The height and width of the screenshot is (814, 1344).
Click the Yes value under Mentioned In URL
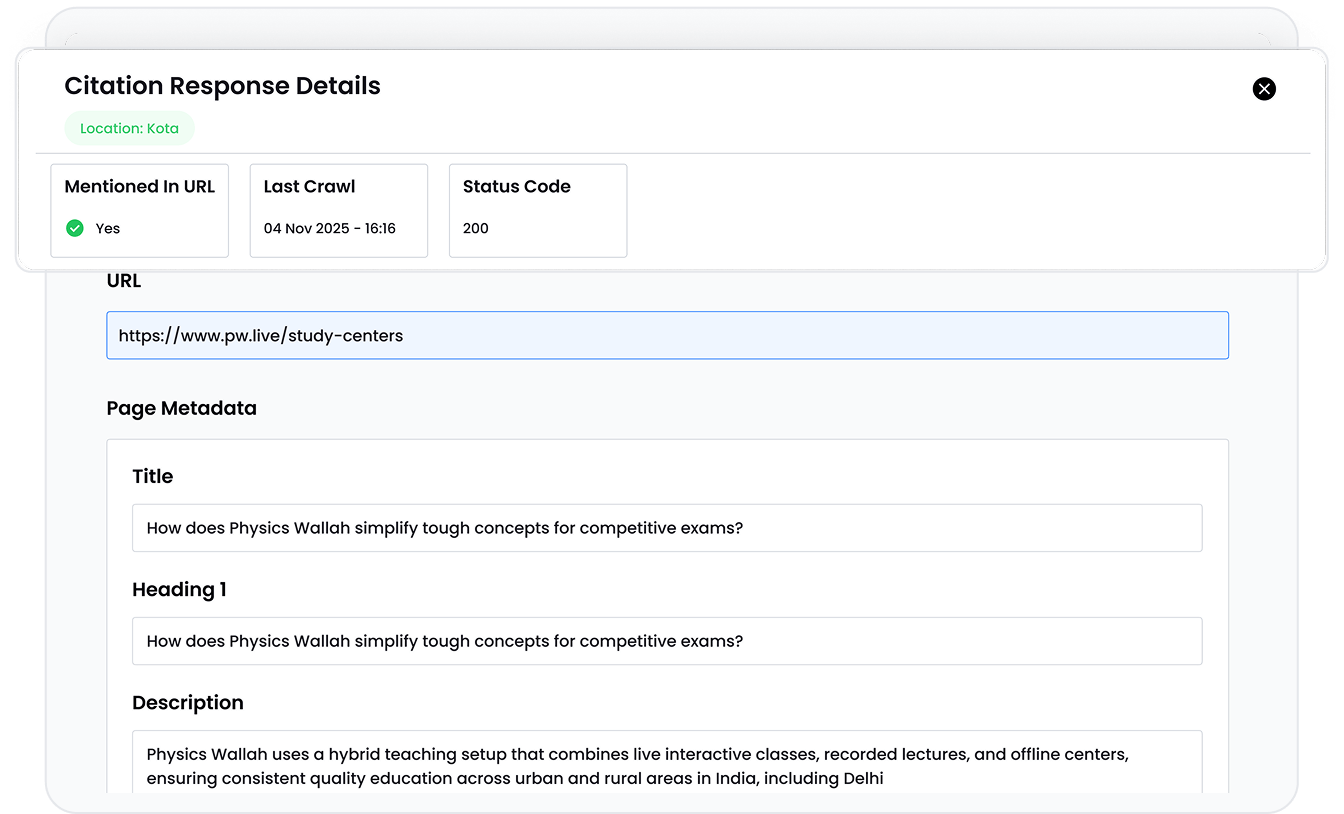click(x=108, y=228)
